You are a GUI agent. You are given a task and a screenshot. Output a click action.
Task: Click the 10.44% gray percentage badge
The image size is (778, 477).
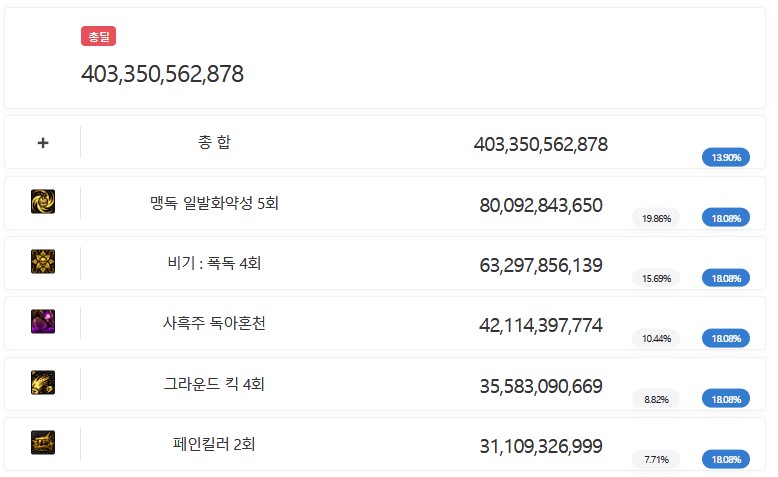tap(656, 339)
